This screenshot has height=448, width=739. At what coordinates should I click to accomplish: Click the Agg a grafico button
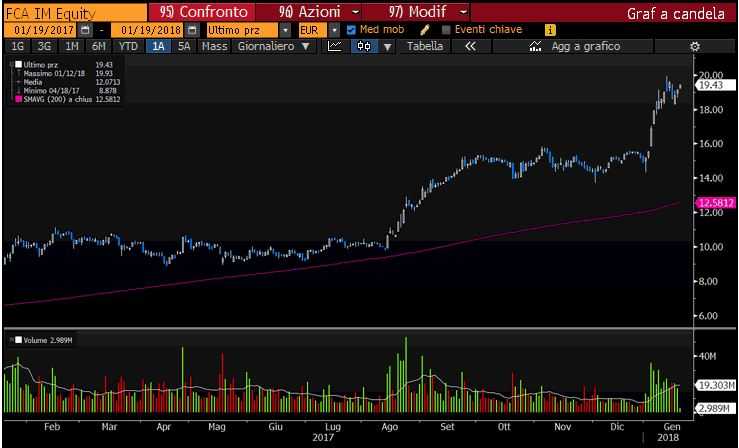point(574,46)
